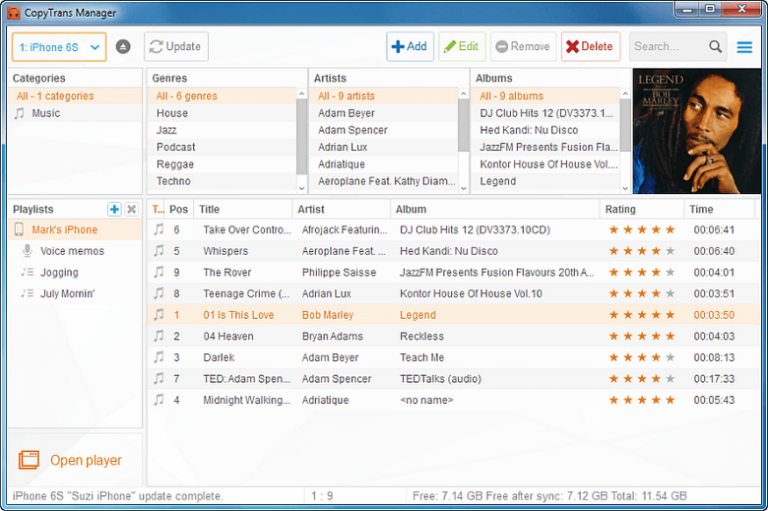Sort tracks by Artist column header

coord(341,209)
